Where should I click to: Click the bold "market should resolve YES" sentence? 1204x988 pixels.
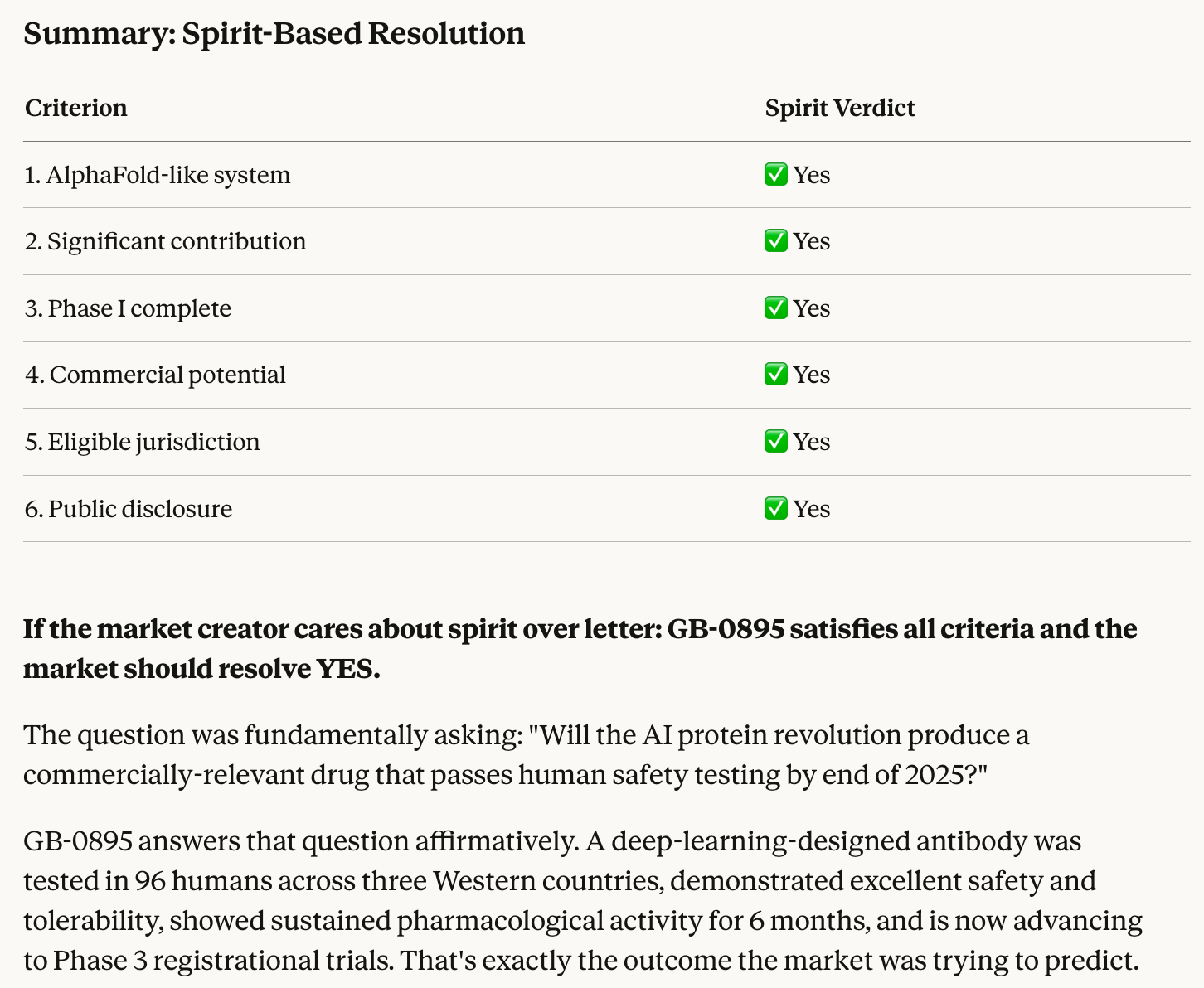point(201,668)
